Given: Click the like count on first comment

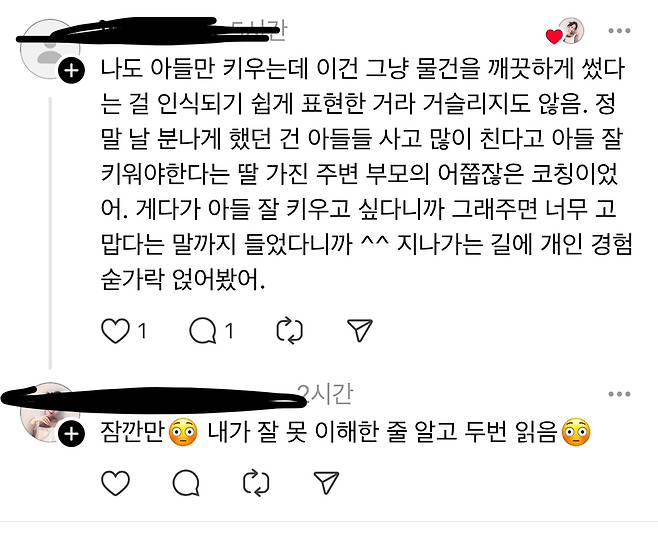Looking at the screenshot, I should point(143,331).
